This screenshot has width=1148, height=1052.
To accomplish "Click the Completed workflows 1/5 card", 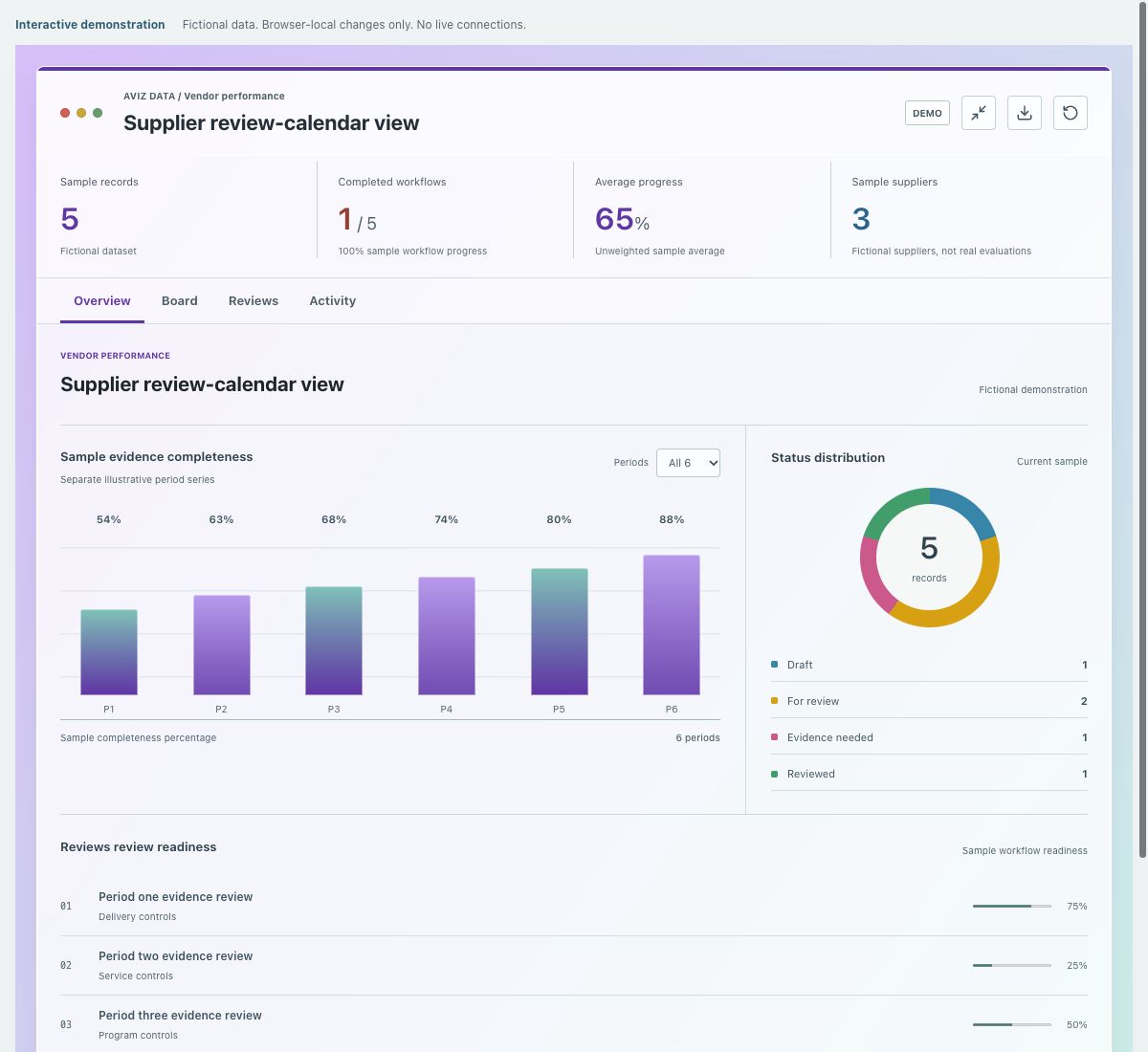I will point(445,217).
